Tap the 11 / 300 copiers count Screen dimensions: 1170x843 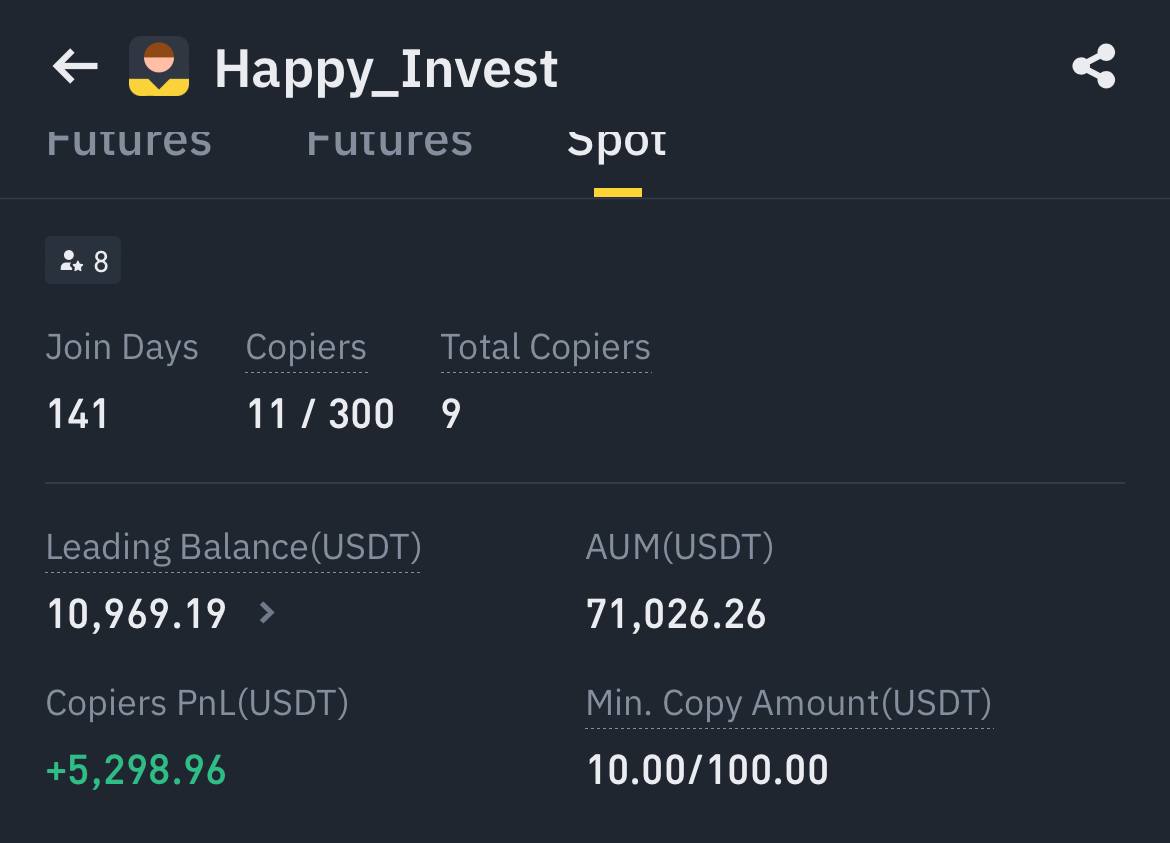click(320, 414)
